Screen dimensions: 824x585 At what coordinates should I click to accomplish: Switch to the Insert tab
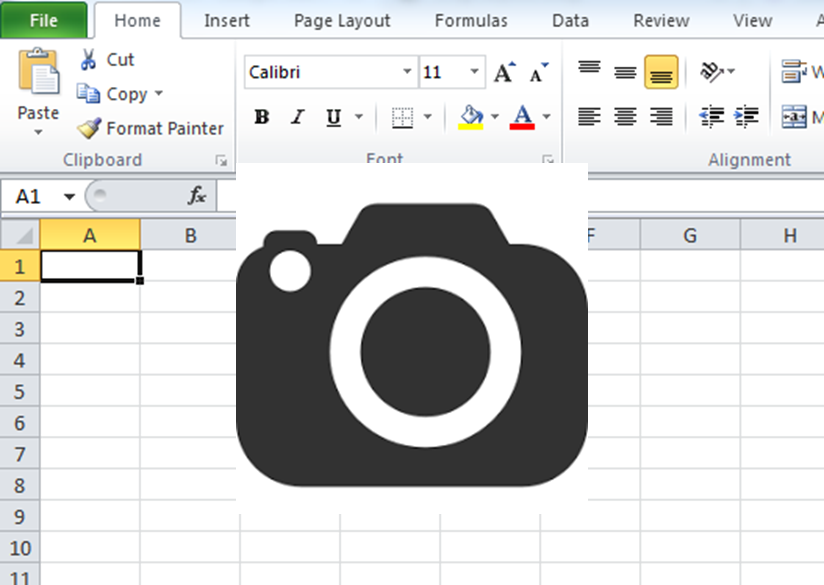pos(227,20)
